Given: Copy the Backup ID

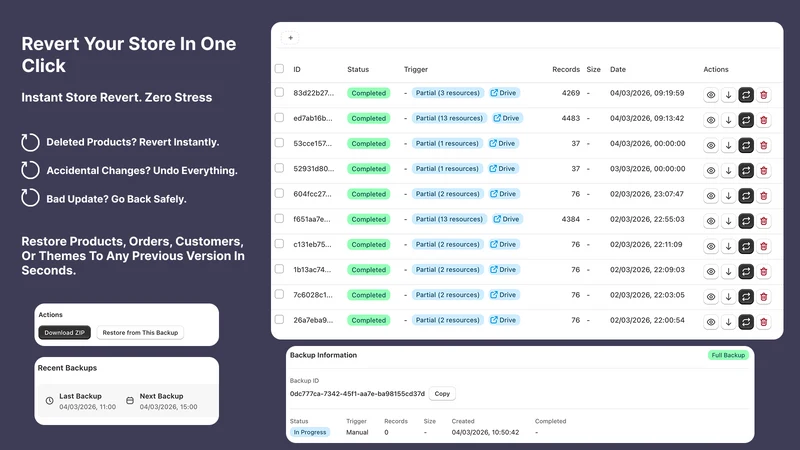Looking at the screenshot, I should tap(442, 394).
